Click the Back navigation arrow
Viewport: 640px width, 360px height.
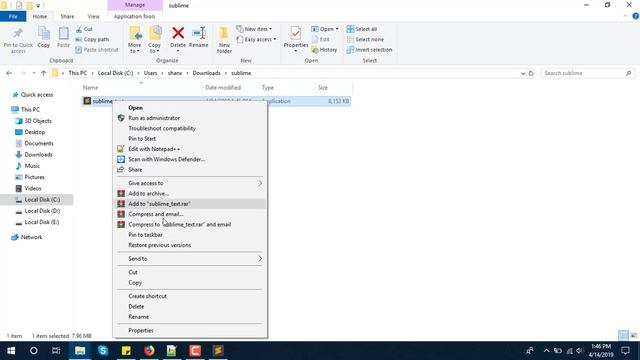[9, 73]
